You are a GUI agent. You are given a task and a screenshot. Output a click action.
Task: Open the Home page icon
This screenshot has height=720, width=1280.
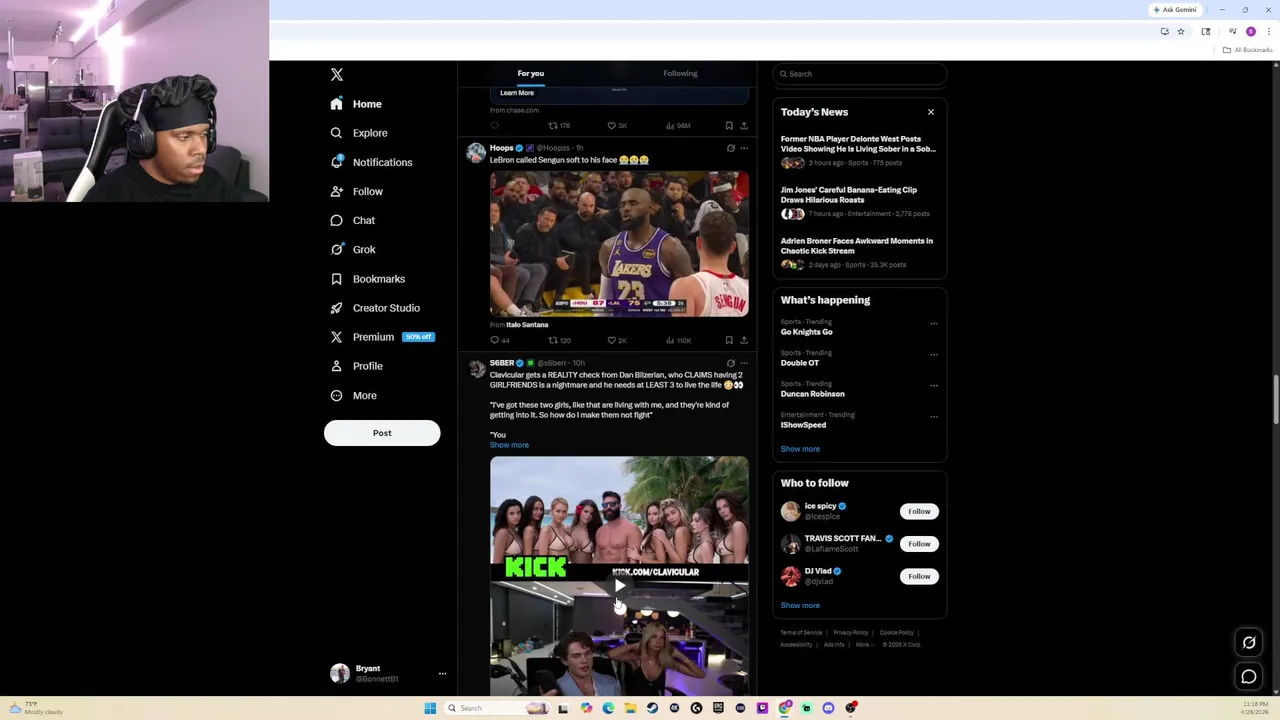337,104
